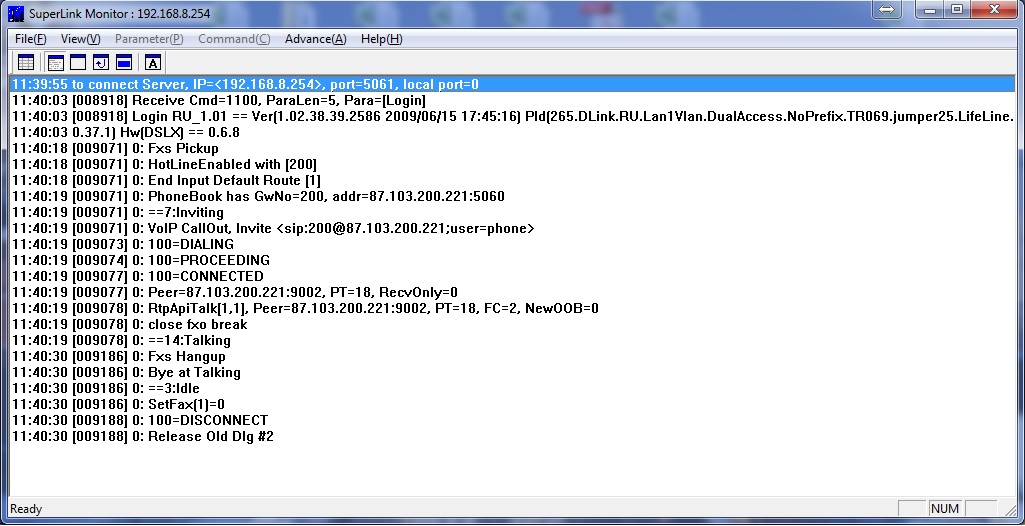Select the highlighted '11:39:55 to connect Server' line
The width and height of the screenshot is (1025, 526).
513,84
